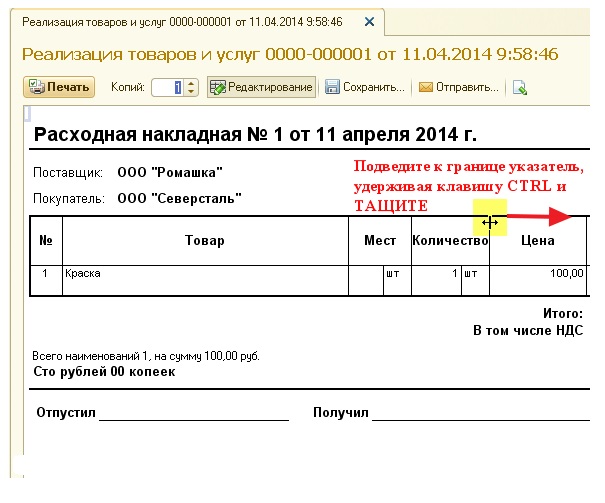605x503 pixels.
Task: Increase copies with stepper up arrow
Action: [191, 83]
